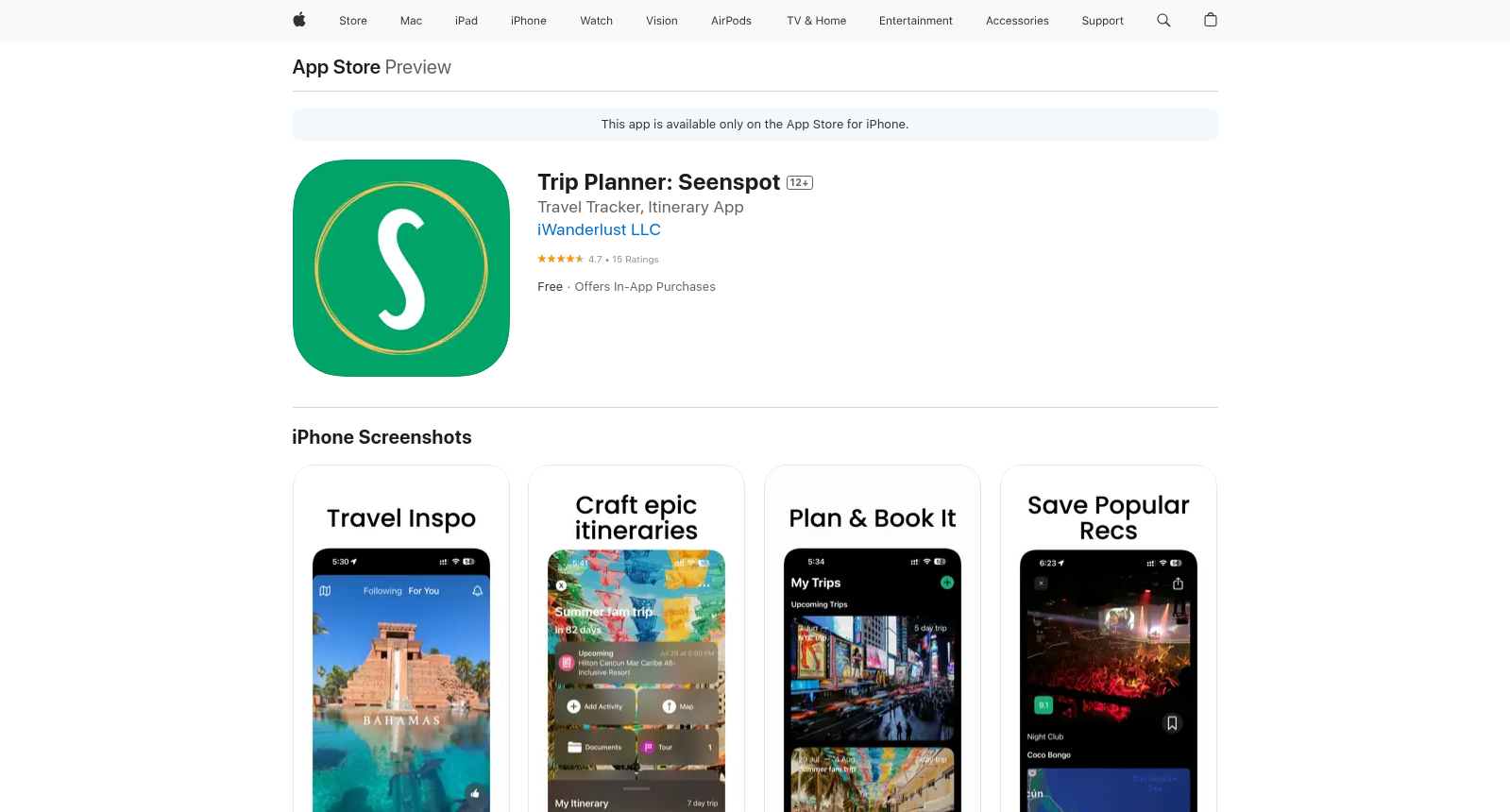Click the green Seenspot app icon
Image resolution: width=1510 pixels, height=812 pixels.
(x=401, y=268)
